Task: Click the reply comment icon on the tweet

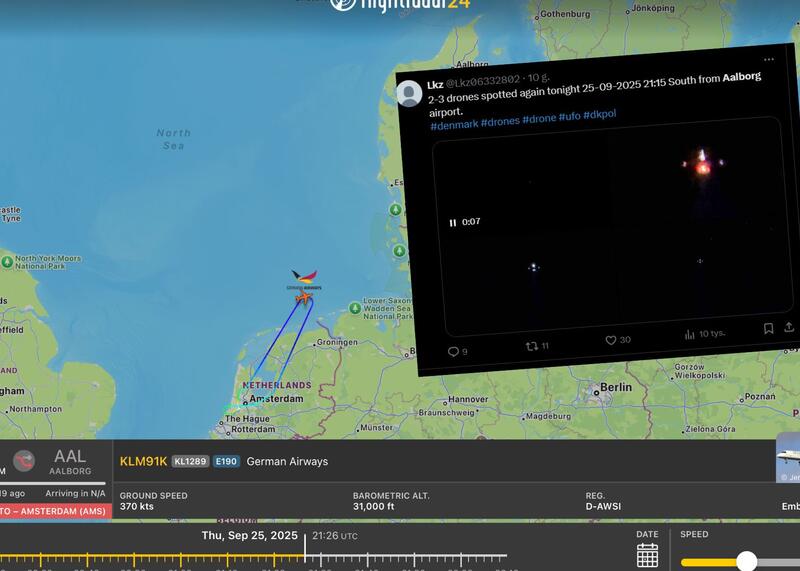Action: [x=453, y=352]
